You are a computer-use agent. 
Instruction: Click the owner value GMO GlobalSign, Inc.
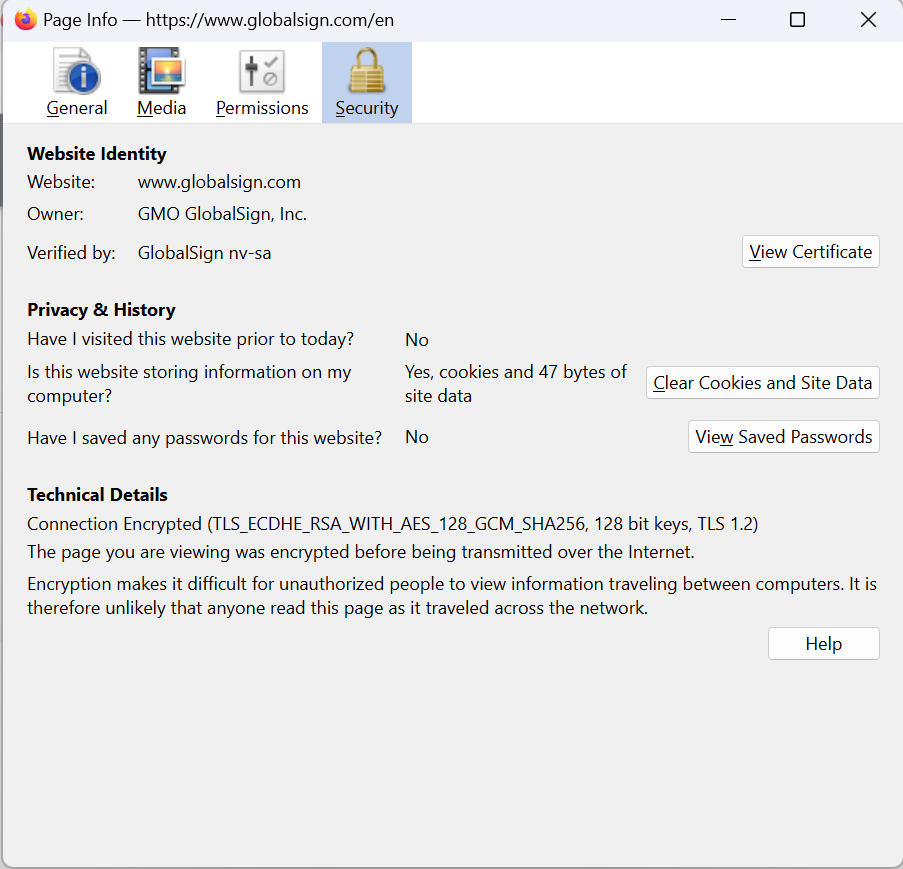(x=222, y=214)
